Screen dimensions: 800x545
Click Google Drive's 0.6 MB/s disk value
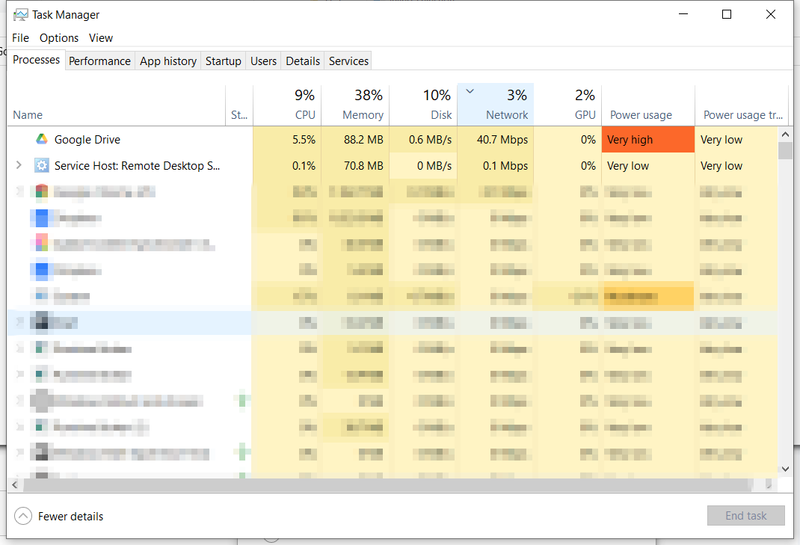coord(430,139)
